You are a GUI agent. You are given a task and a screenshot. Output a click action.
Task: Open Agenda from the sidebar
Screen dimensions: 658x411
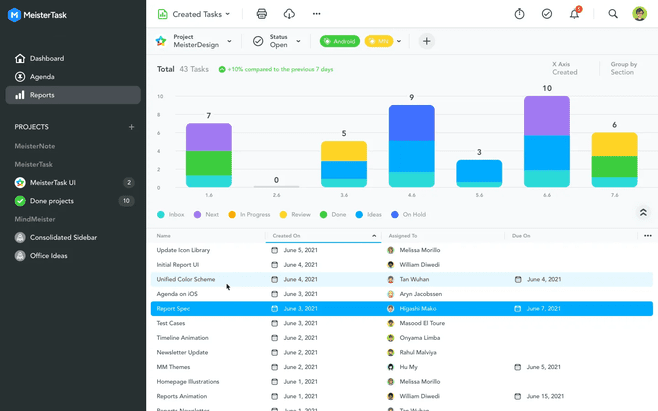click(42, 77)
